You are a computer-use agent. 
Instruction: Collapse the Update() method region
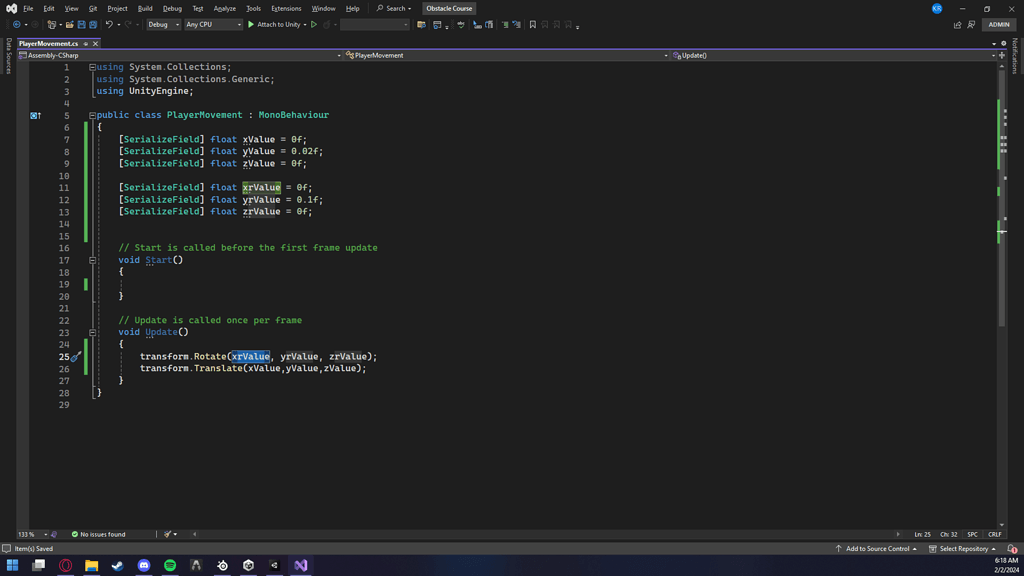coord(92,332)
